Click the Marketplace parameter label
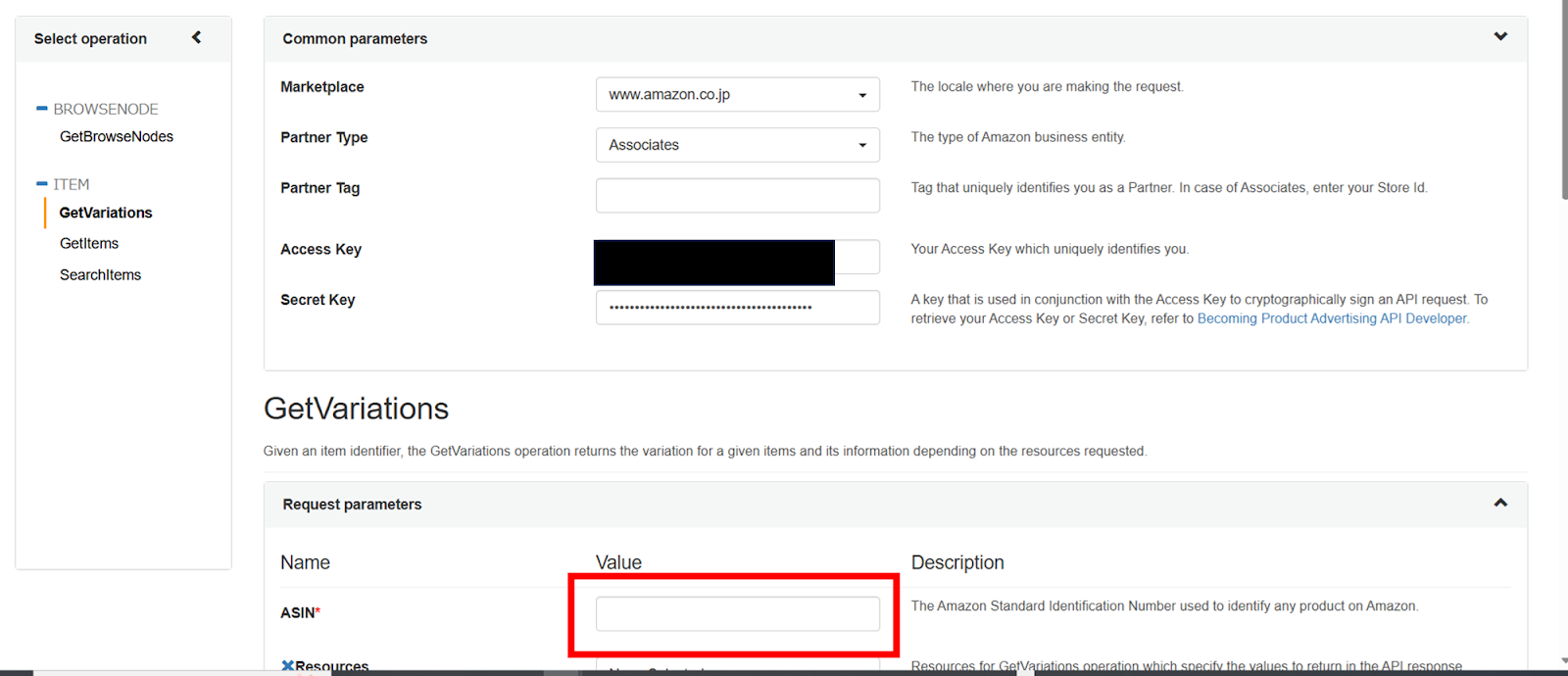The width and height of the screenshot is (1568, 676). click(x=322, y=87)
